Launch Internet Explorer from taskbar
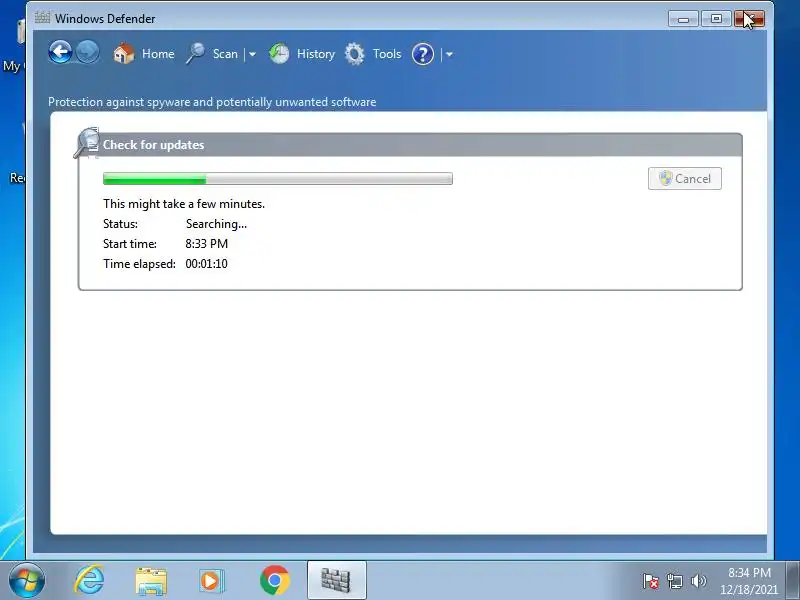This screenshot has height=600, width=800. click(x=90, y=580)
